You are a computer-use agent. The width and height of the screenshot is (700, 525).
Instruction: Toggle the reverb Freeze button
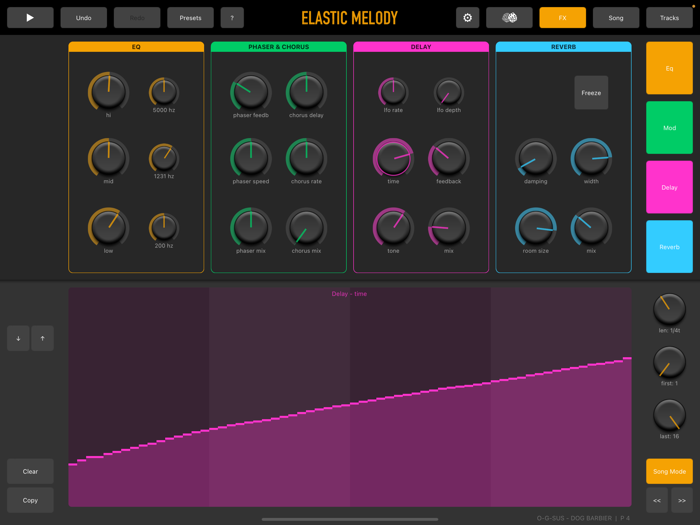click(591, 93)
